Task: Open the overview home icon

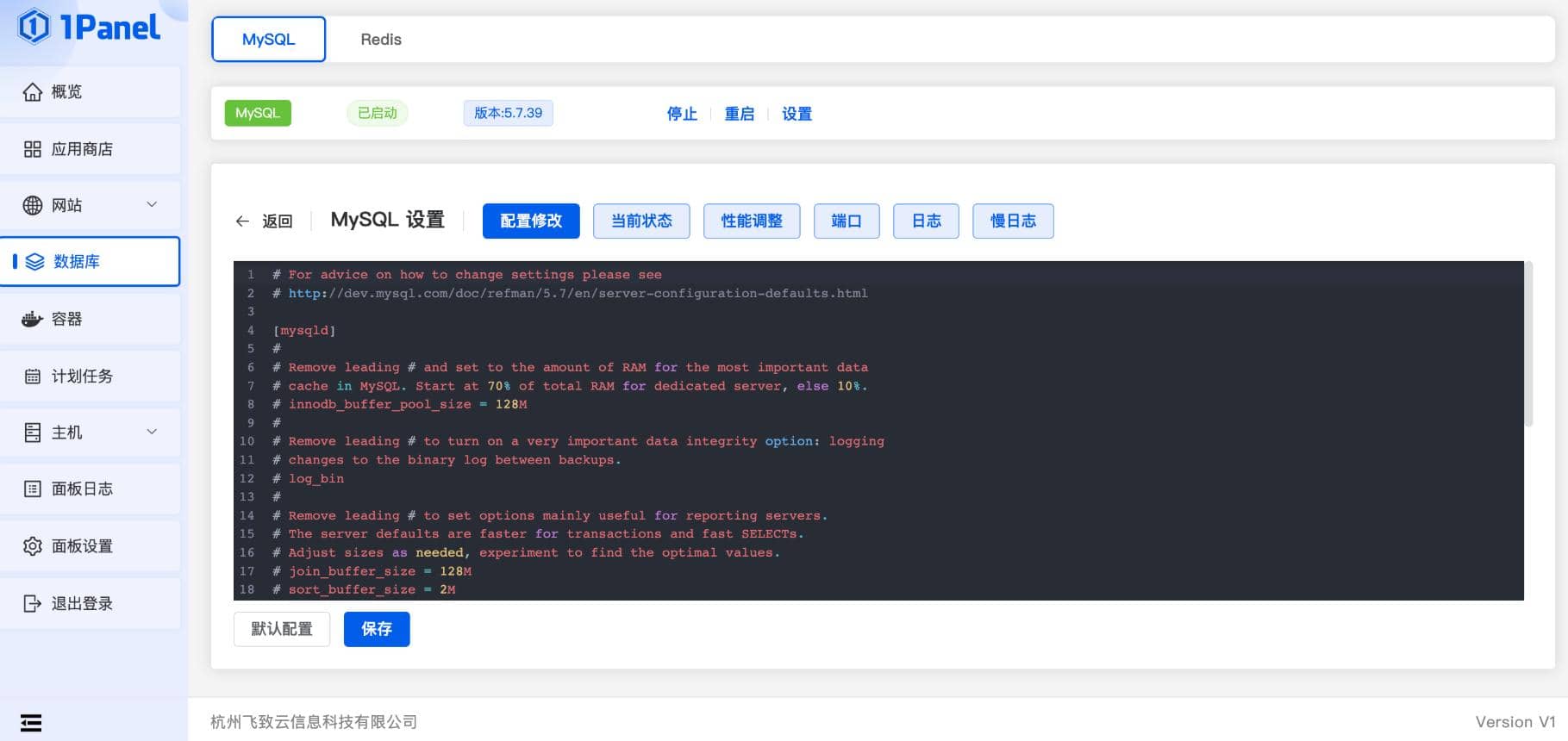Action: (33, 92)
